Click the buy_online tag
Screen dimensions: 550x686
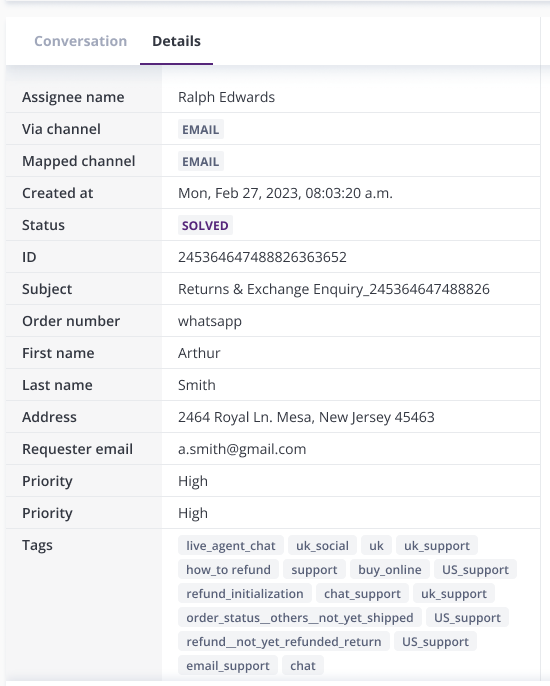coord(390,570)
